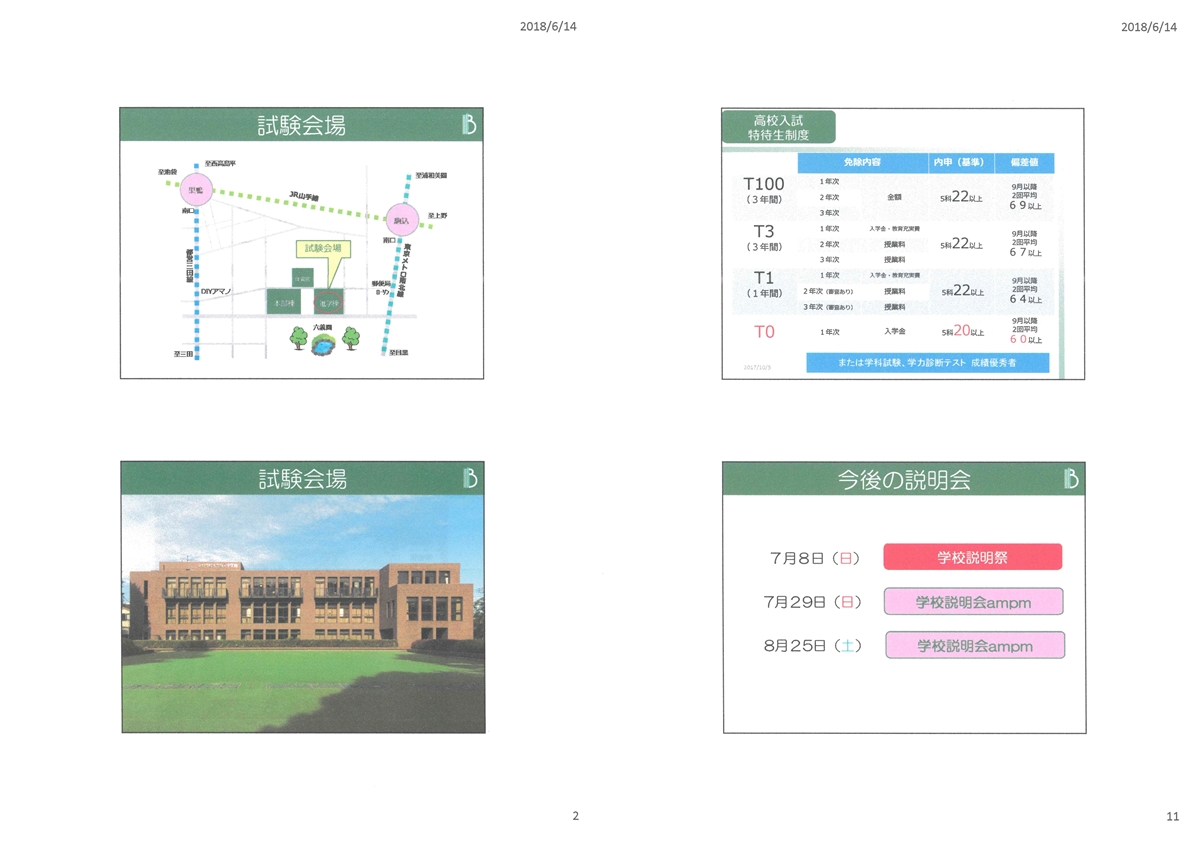Click the B logo on the 今後の説明会 slide
Image resolution: width=1200 pixels, height=849 pixels.
(x=1071, y=479)
